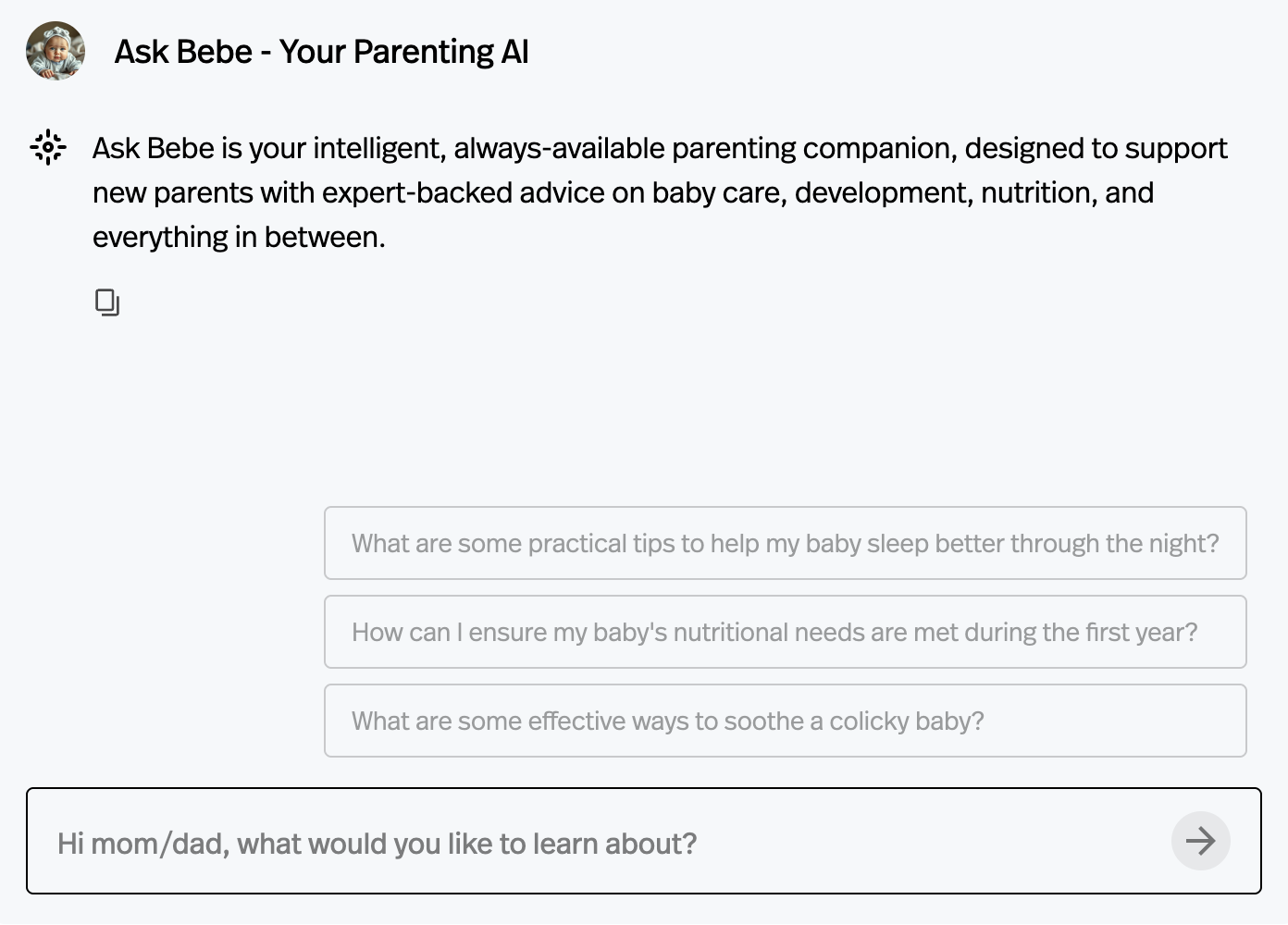
Task: Click the words 'Ask Bebe' in the title
Action: click(x=183, y=52)
